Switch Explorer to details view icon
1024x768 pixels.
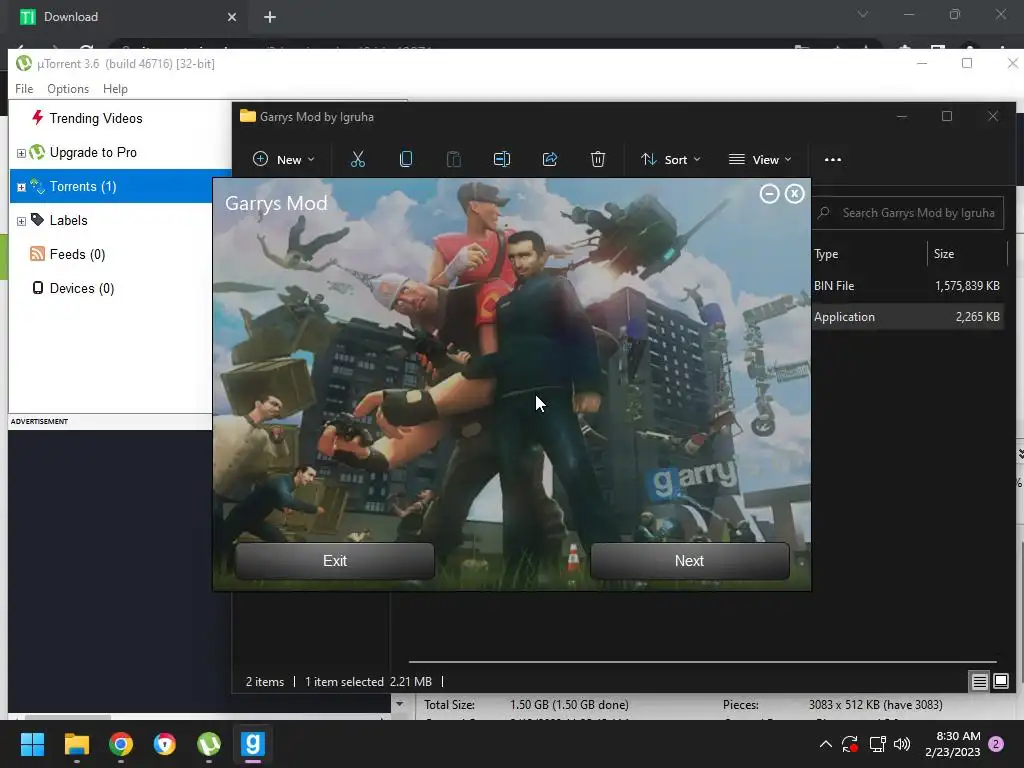(x=980, y=682)
